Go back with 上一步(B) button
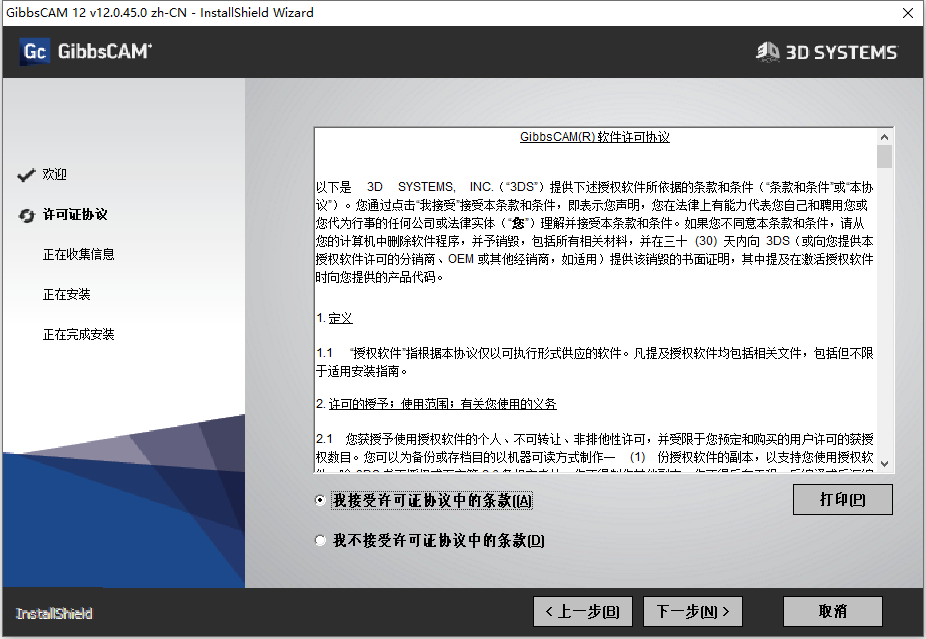Viewport: 926px width, 639px height. [x=582, y=611]
